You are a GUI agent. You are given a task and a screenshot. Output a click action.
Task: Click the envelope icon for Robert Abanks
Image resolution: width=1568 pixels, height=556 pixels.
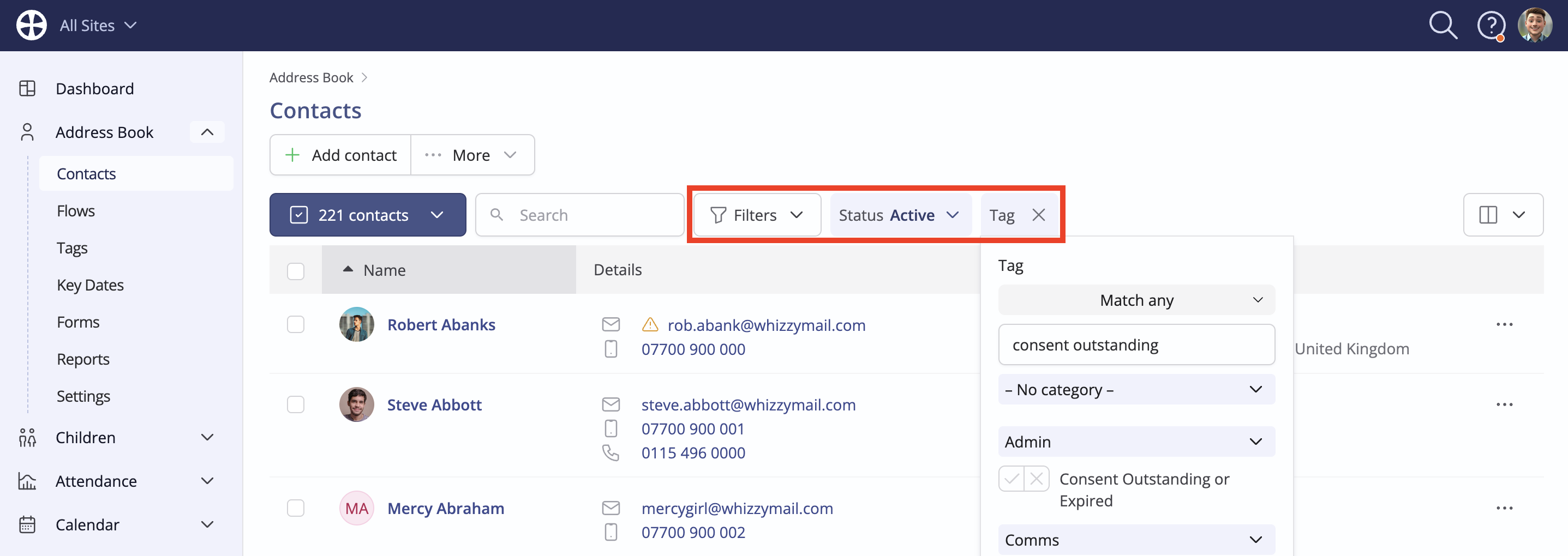tap(611, 324)
